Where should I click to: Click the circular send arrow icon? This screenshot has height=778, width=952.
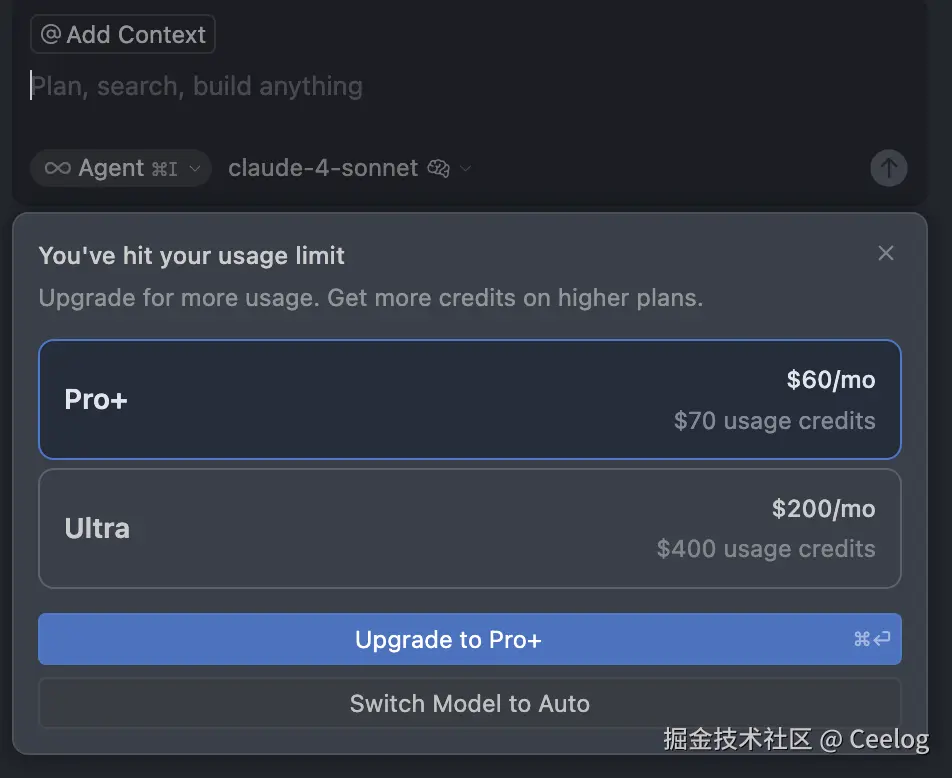[x=888, y=168]
